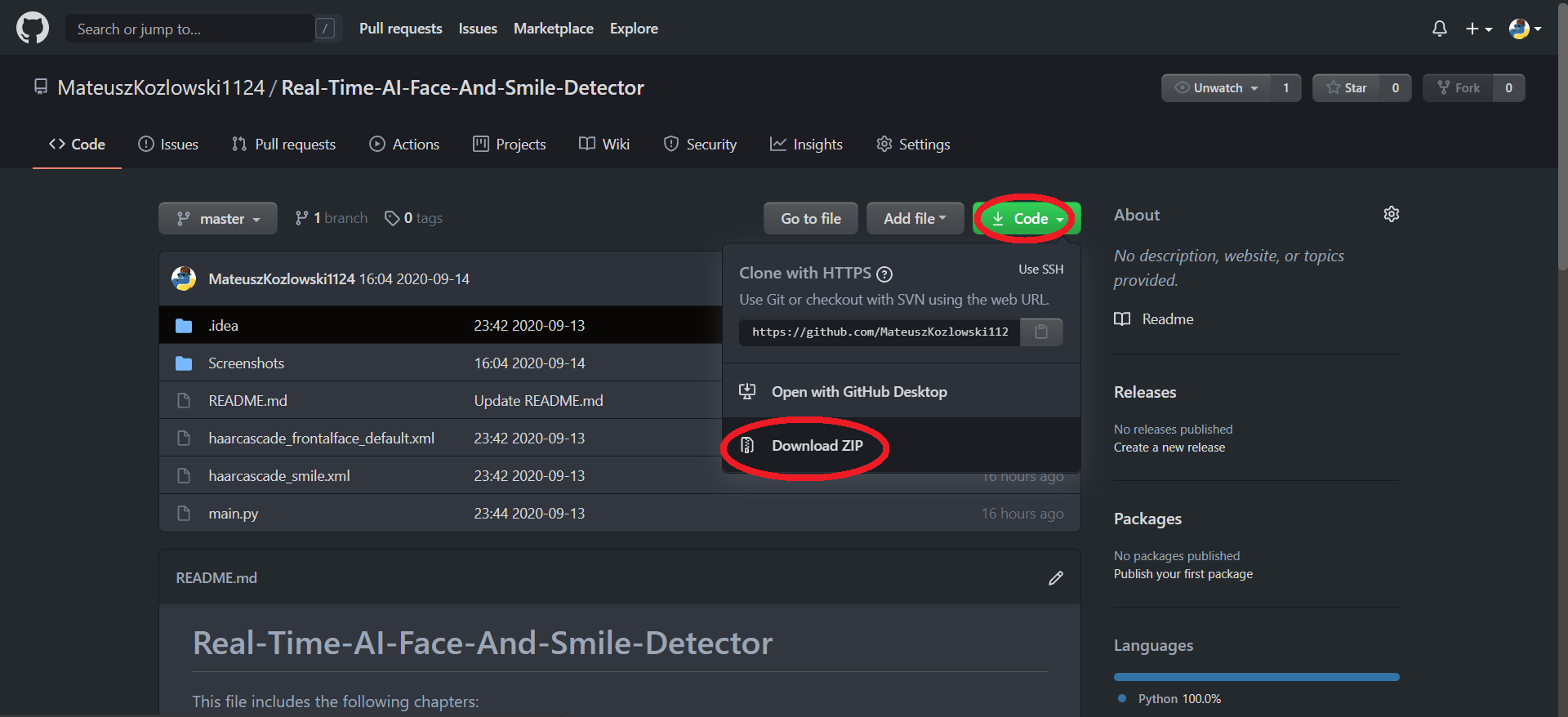The width and height of the screenshot is (1568, 717).
Task: Open the Readme link in About
Action: pyautogui.click(x=1154, y=318)
